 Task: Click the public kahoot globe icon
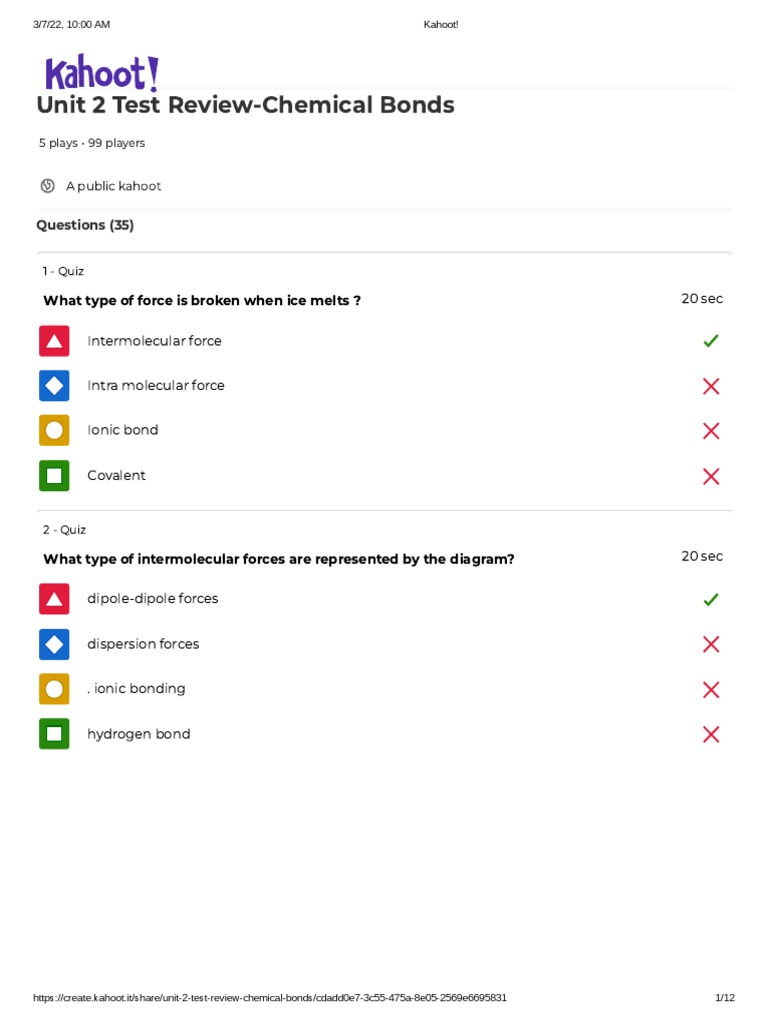(x=47, y=186)
